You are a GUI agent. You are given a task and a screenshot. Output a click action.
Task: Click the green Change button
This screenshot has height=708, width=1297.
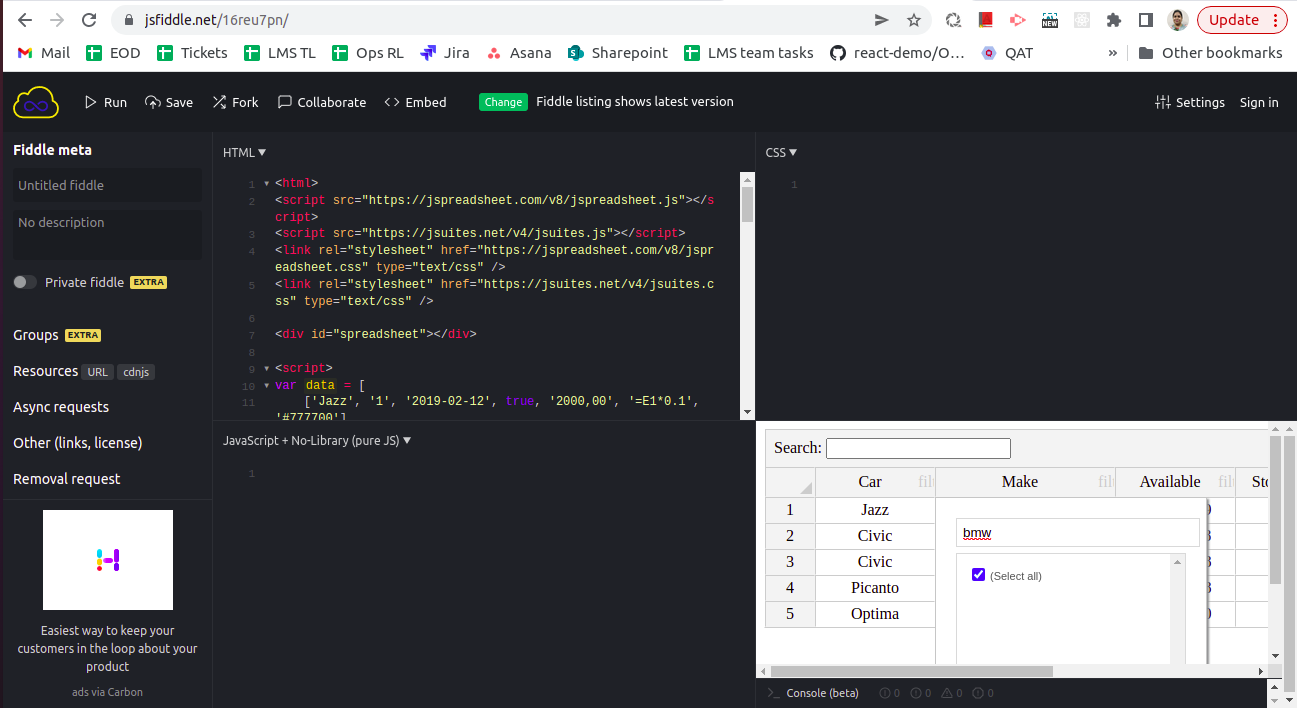pos(505,101)
